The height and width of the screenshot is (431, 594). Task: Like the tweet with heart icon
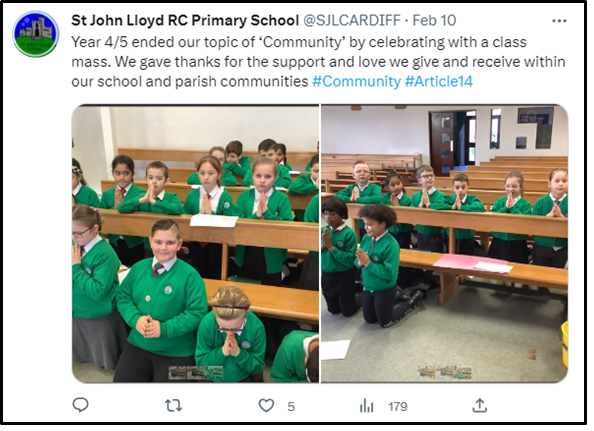[x=266, y=406]
